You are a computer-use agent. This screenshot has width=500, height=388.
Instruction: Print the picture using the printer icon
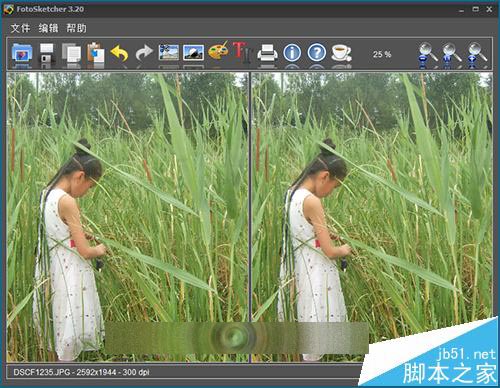[267, 53]
